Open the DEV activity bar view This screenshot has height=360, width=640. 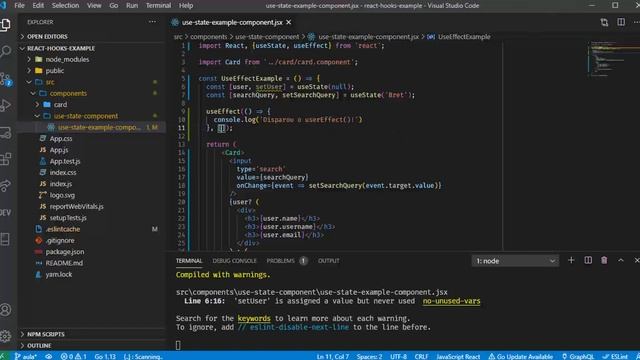[x=6, y=213]
